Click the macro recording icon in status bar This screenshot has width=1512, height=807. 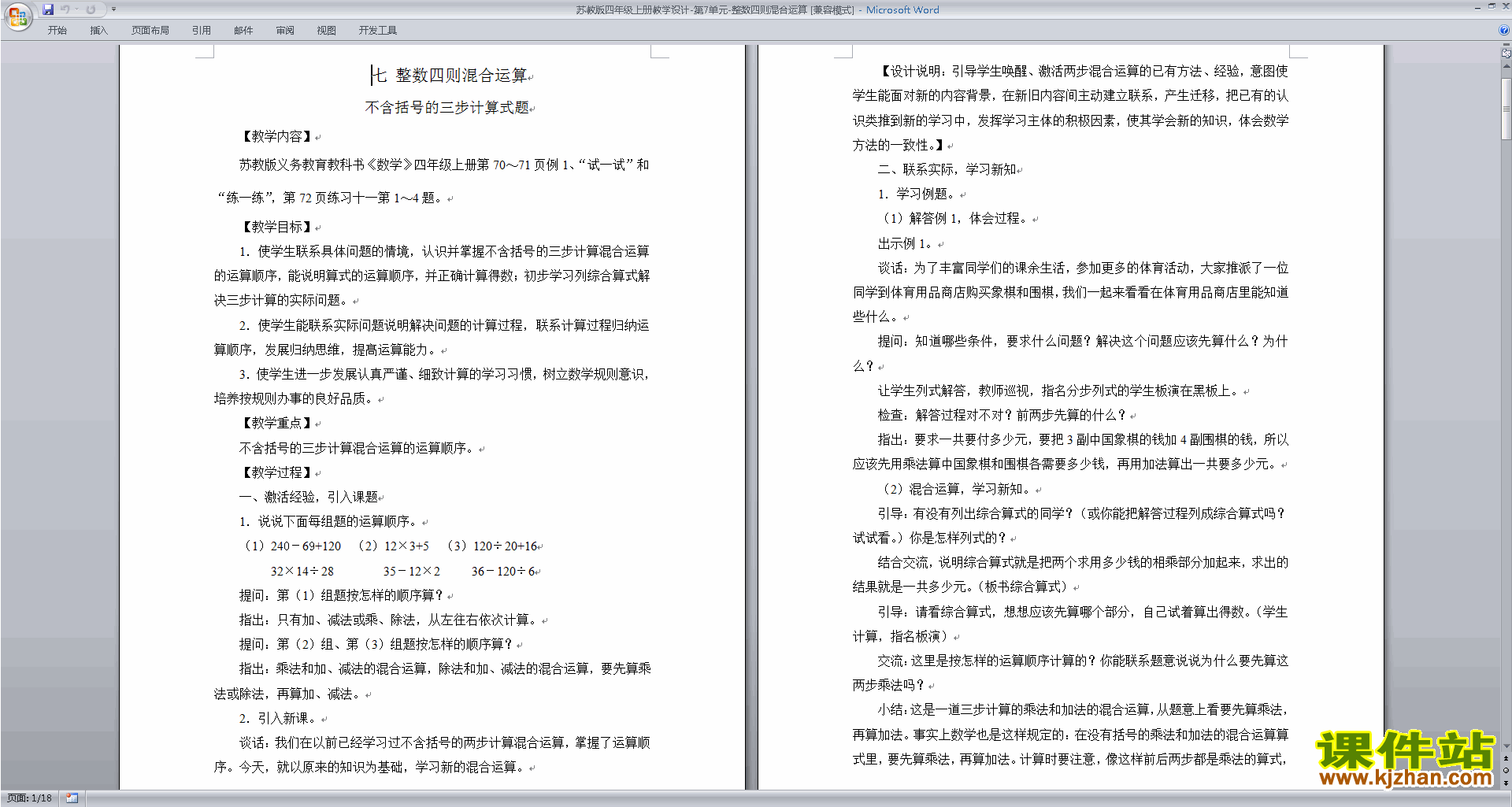click(x=72, y=798)
